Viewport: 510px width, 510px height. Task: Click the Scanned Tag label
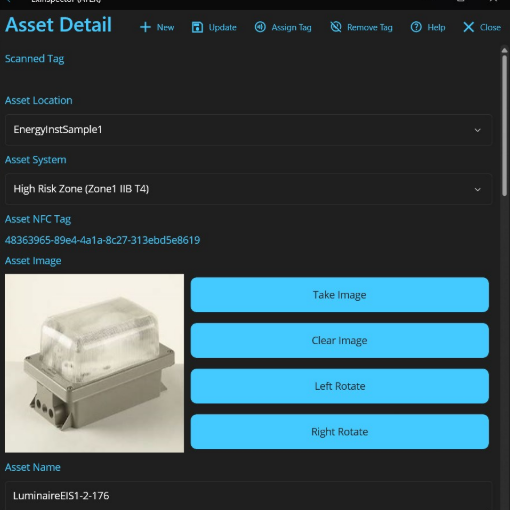click(x=34, y=59)
